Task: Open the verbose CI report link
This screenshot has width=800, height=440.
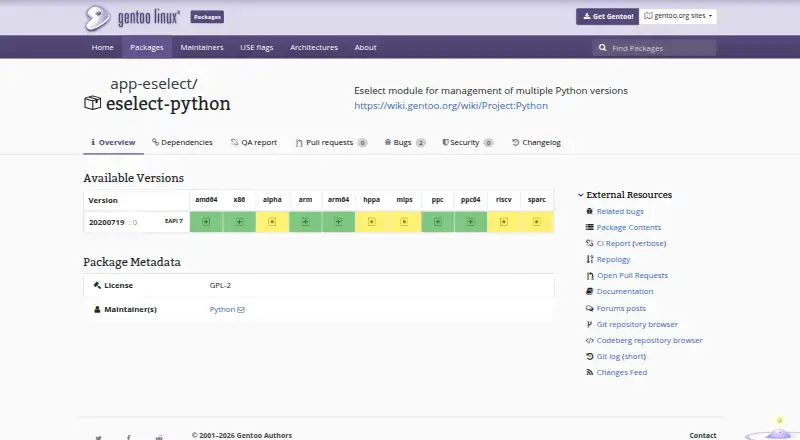Action: [x=648, y=243]
